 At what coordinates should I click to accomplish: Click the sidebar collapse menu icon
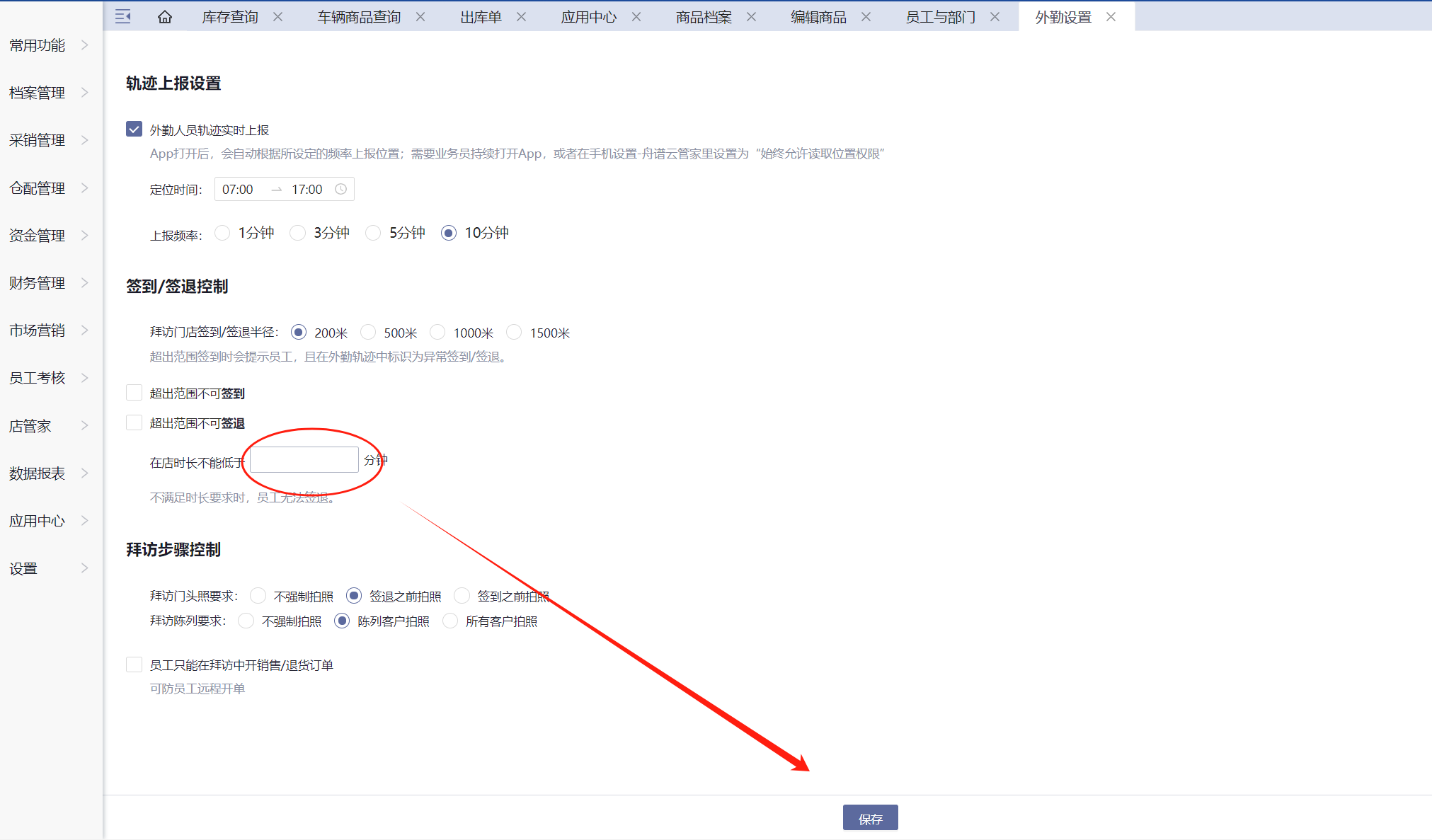[122, 16]
